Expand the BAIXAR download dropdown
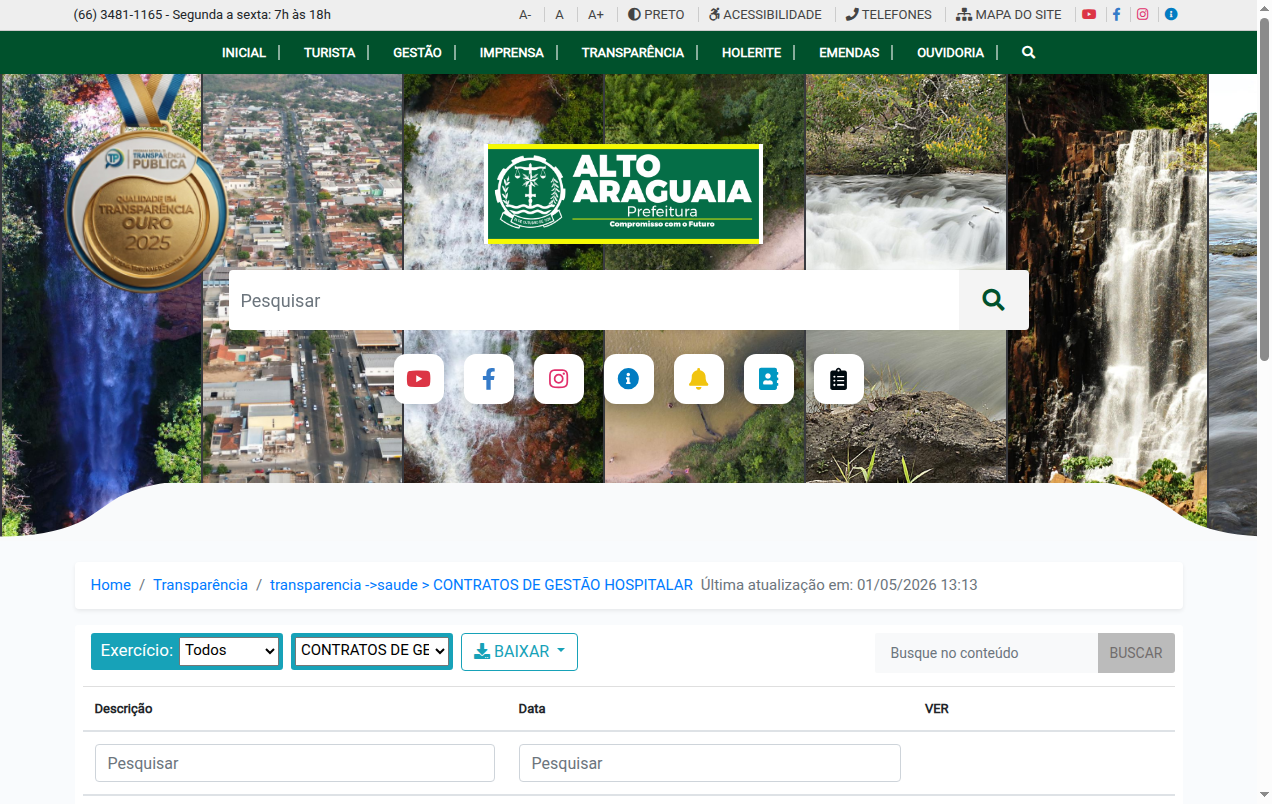 [x=519, y=652]
